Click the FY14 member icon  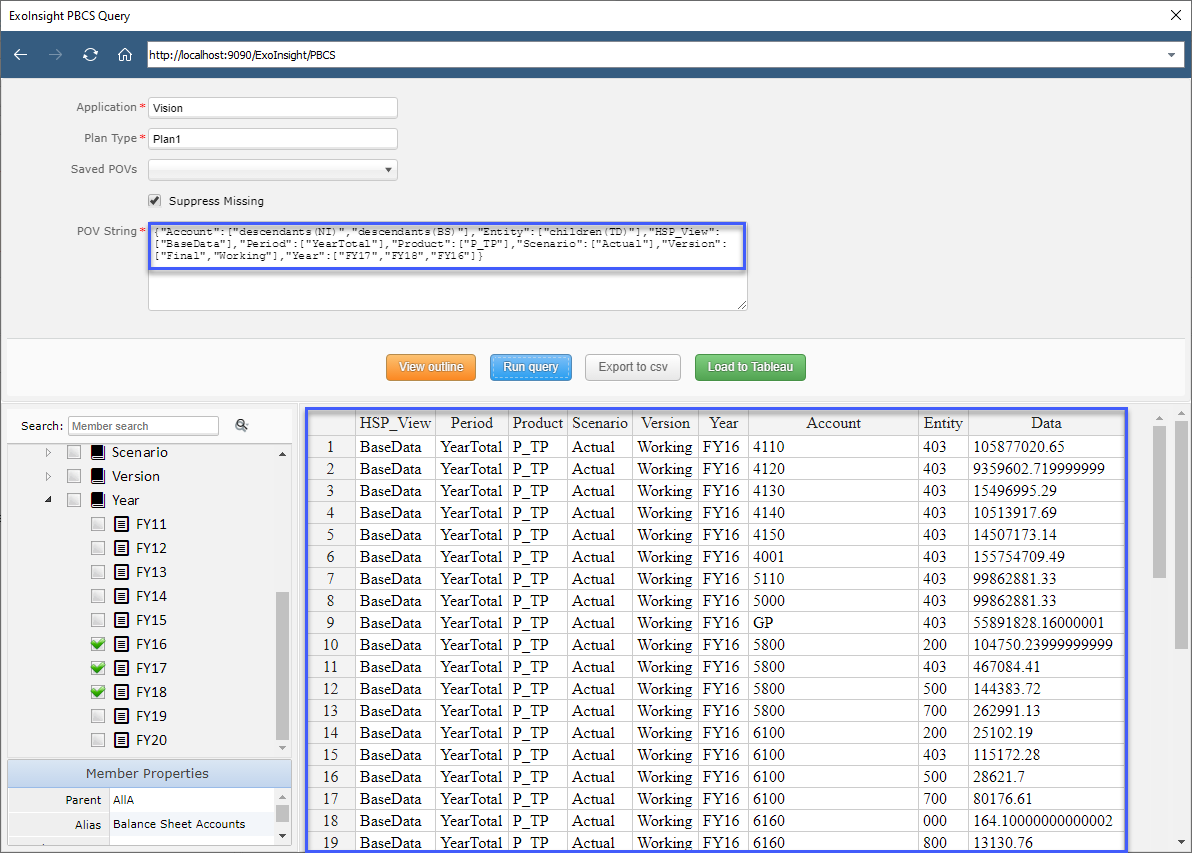click(x=122, y=596)
